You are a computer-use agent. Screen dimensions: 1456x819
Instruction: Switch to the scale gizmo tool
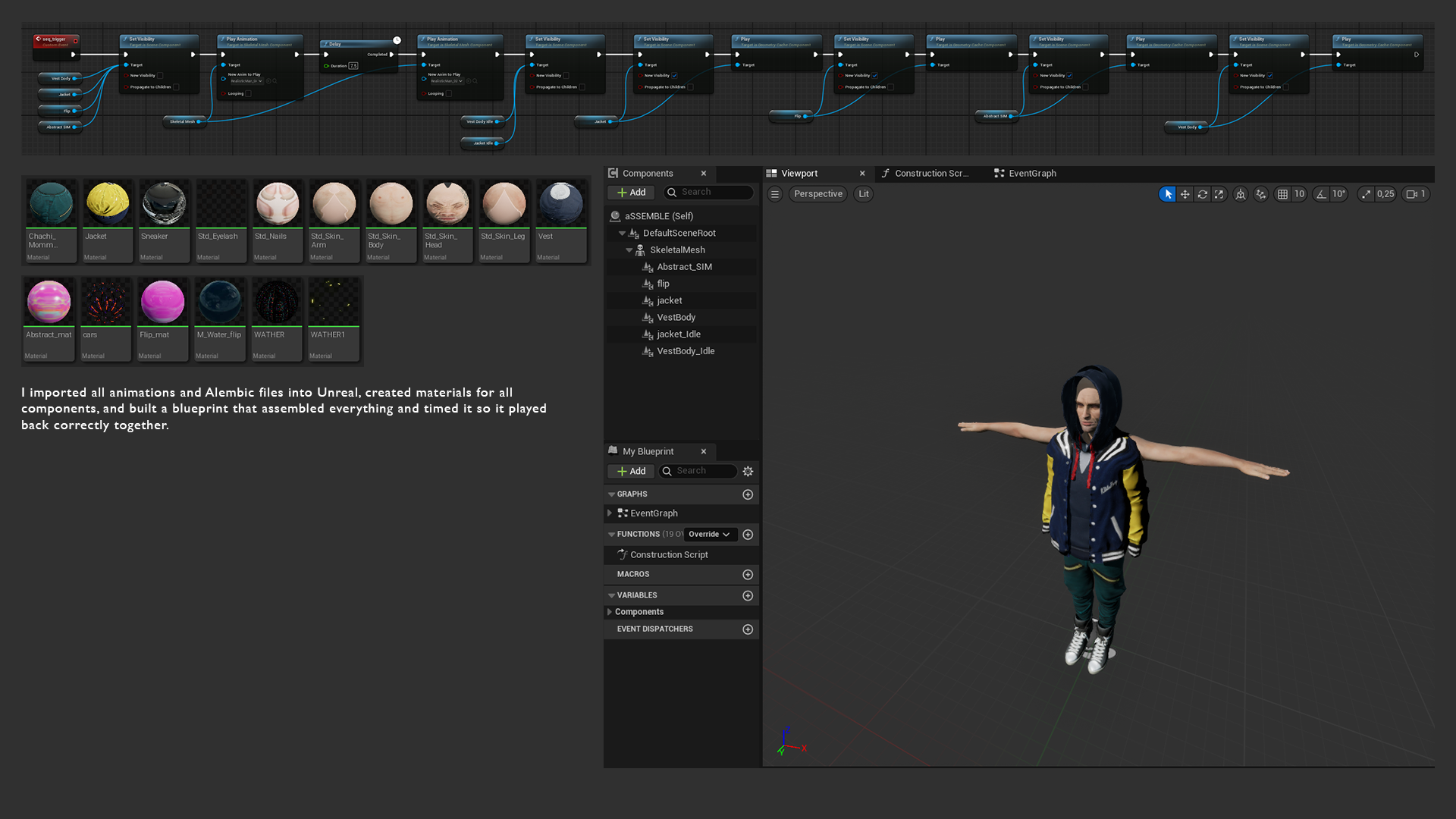click(x=1219, y=194)
